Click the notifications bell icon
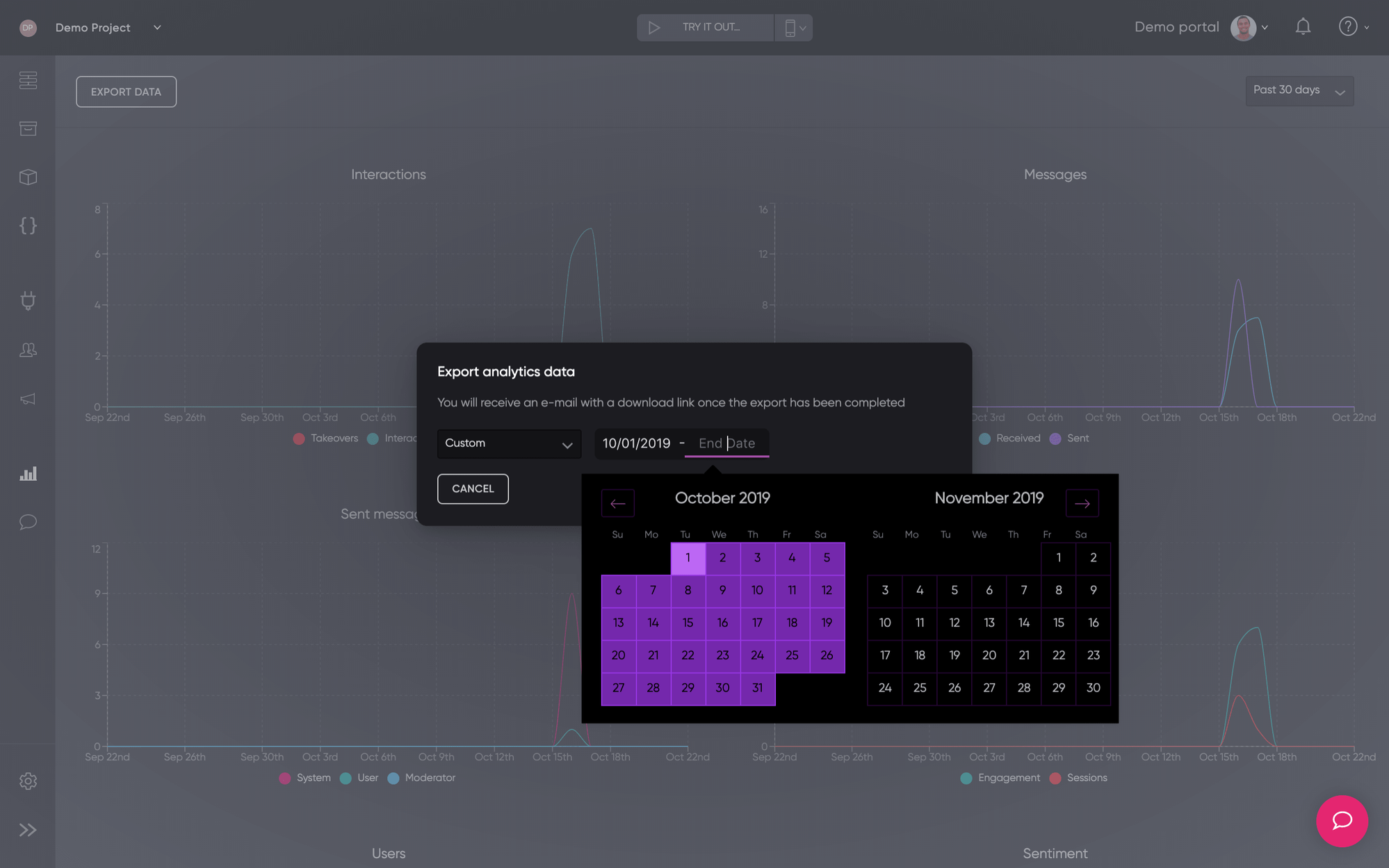1389x868 pixels. click(x=1303, y=27)
